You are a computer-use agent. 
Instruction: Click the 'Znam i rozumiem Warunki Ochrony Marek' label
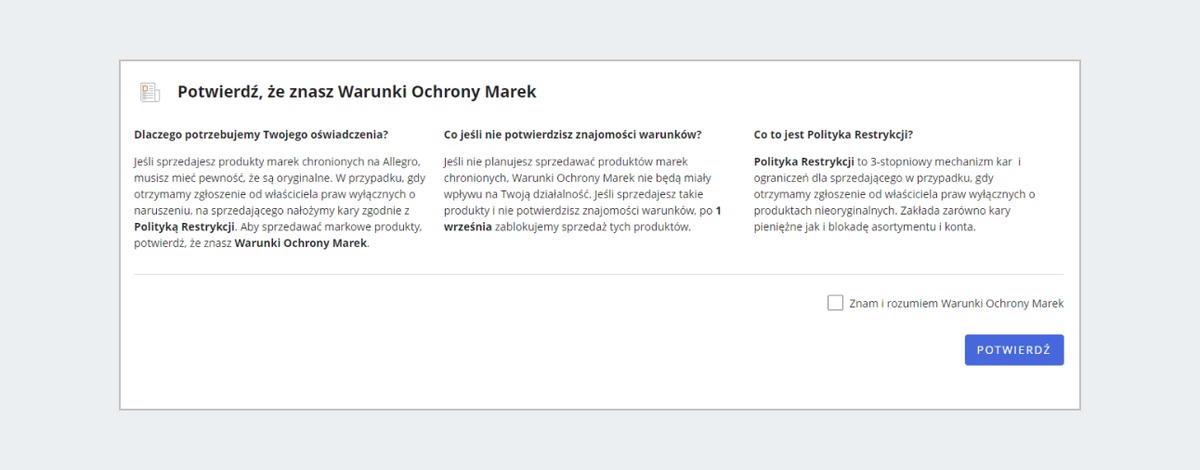click(956, 304)
